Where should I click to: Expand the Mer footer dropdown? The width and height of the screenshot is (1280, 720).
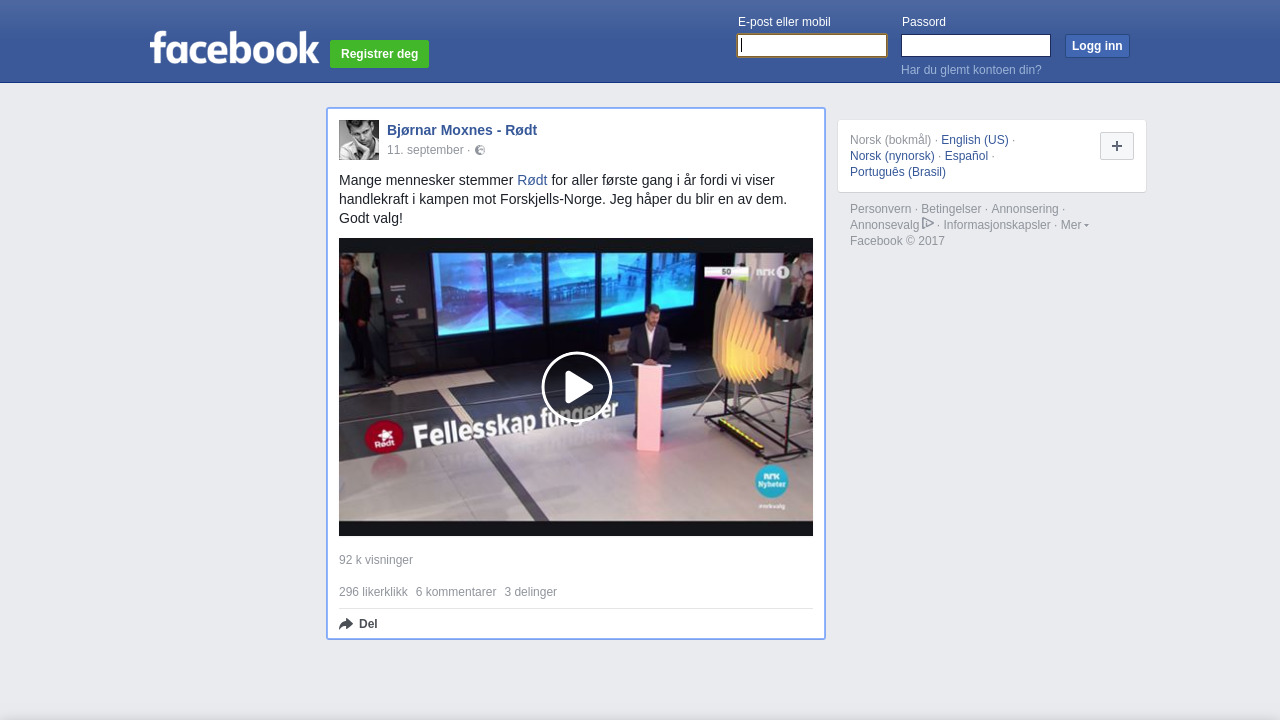[1075, 225]
